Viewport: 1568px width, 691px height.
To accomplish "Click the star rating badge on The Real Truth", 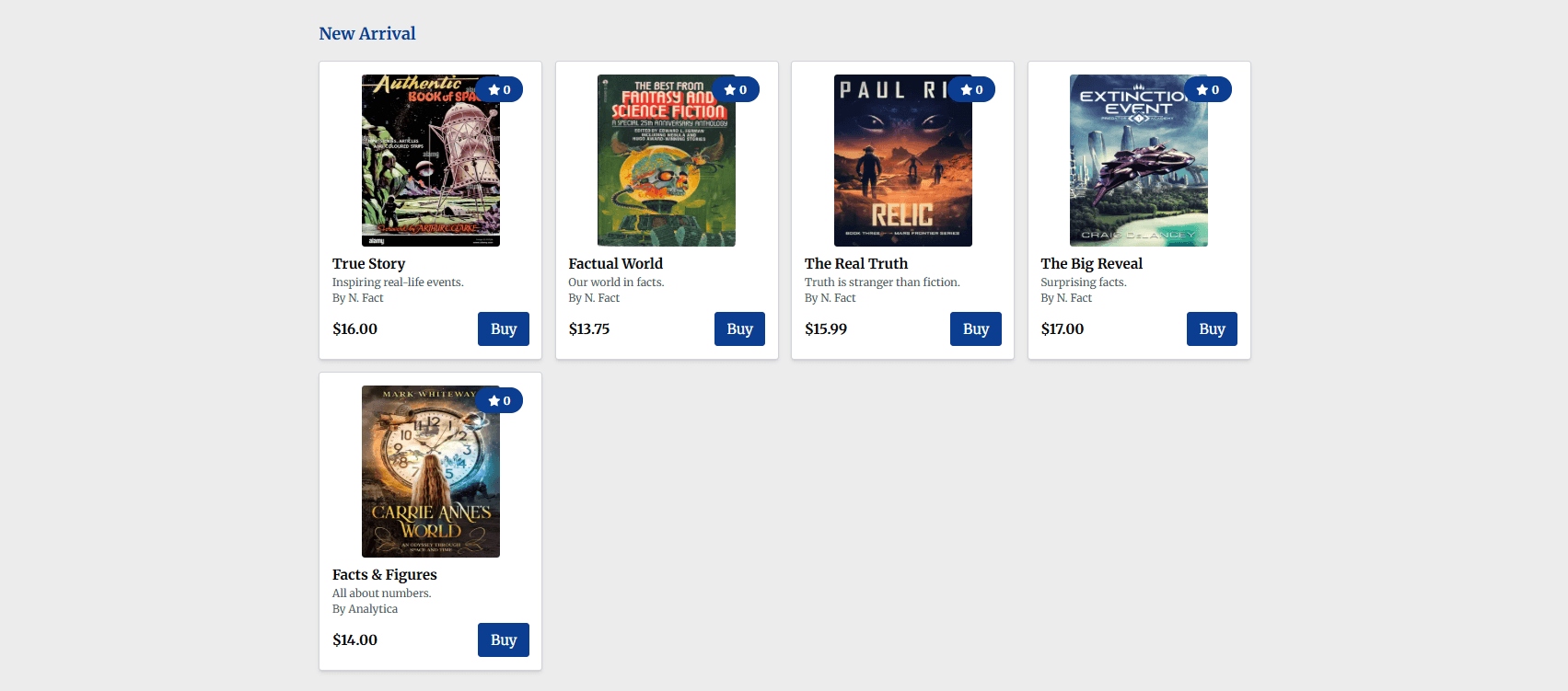I will click(971, 89).
